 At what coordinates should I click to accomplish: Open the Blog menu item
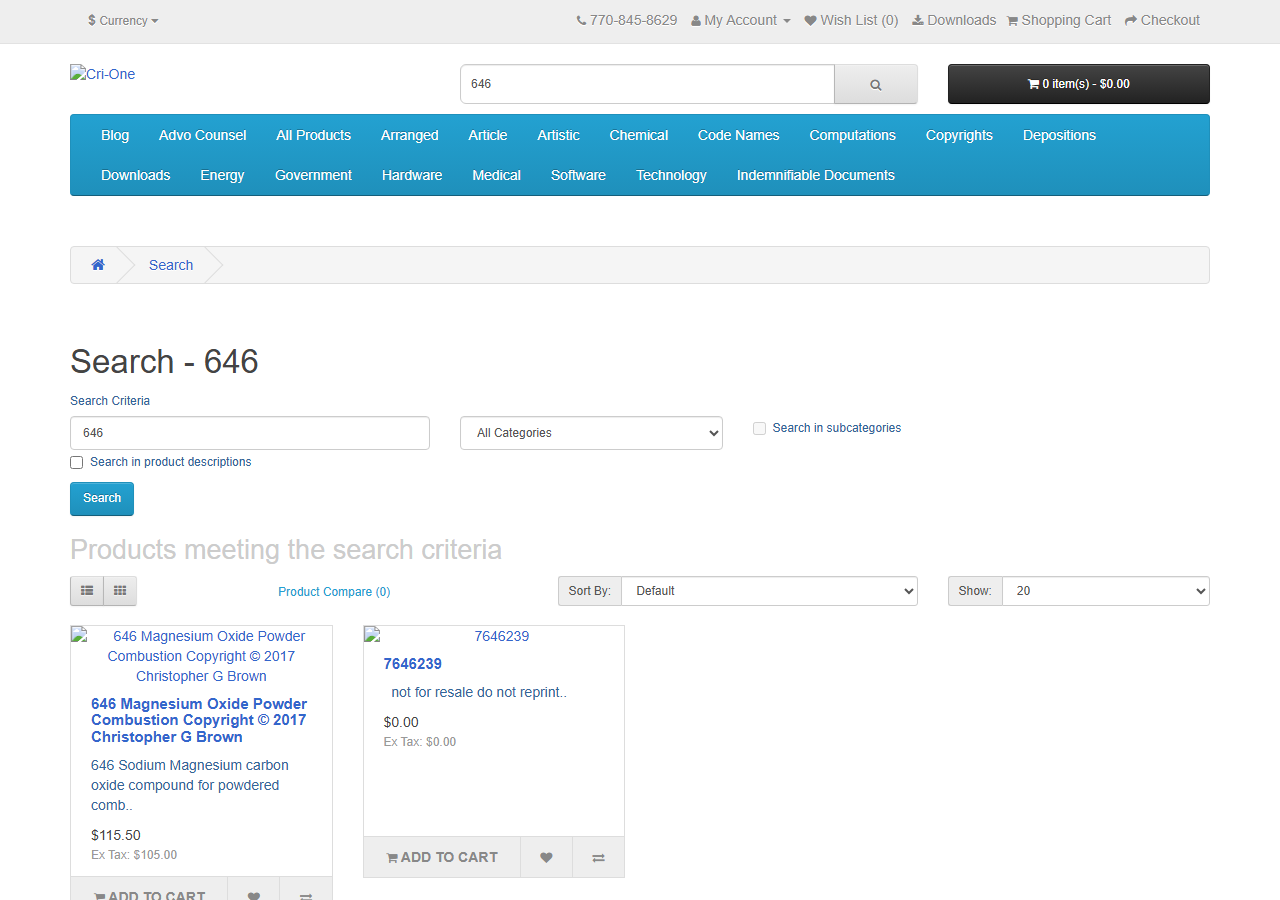point(115,135)
